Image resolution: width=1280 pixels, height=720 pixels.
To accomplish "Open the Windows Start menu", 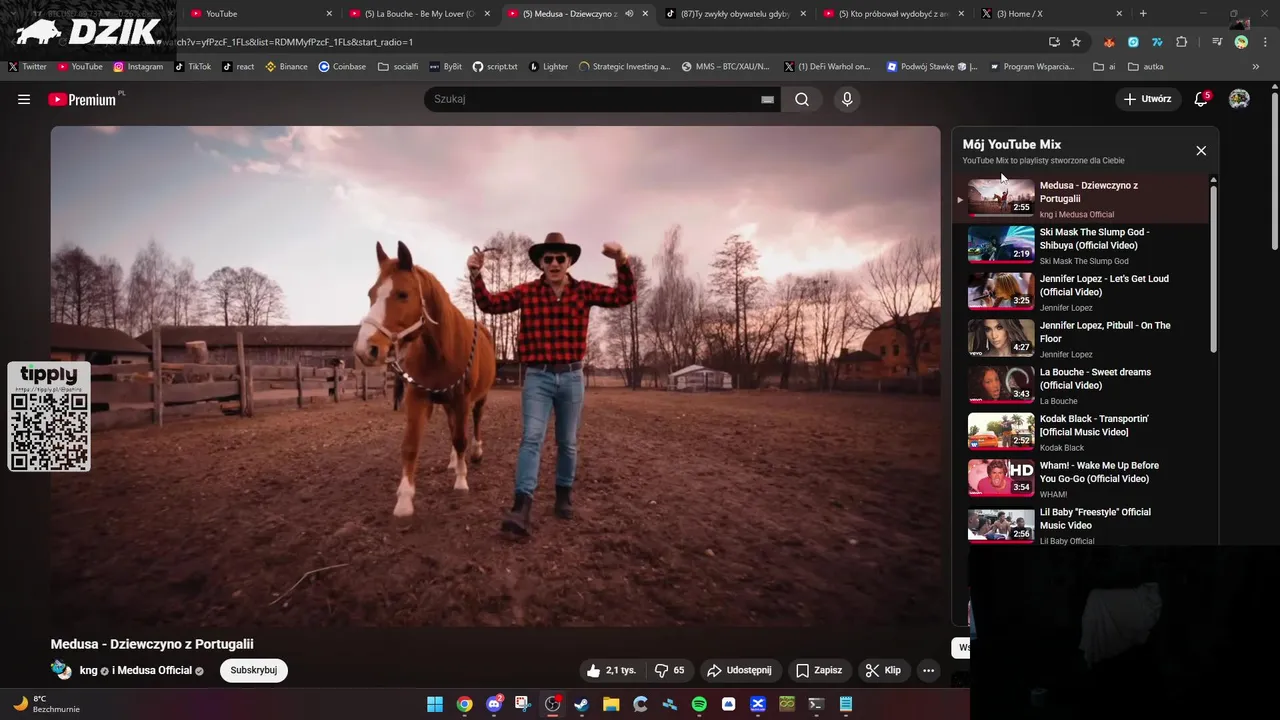I will pyautogui.click(x=435, y=704).
